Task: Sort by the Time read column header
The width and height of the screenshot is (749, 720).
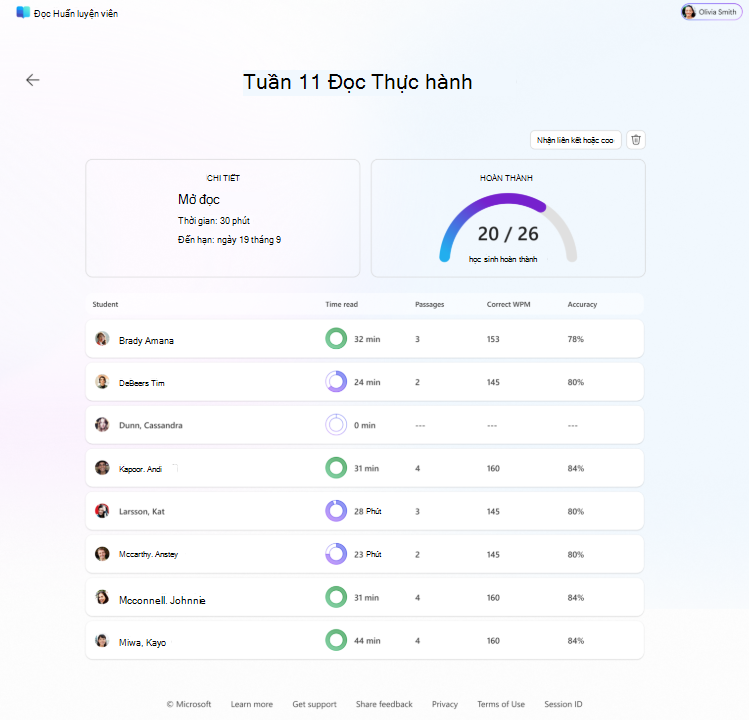Action: [x=342, y=304]
